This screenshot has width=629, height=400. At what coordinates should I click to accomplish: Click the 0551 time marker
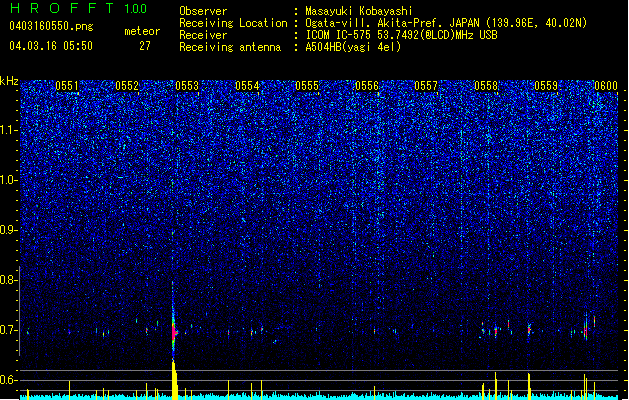click(67, 86)
